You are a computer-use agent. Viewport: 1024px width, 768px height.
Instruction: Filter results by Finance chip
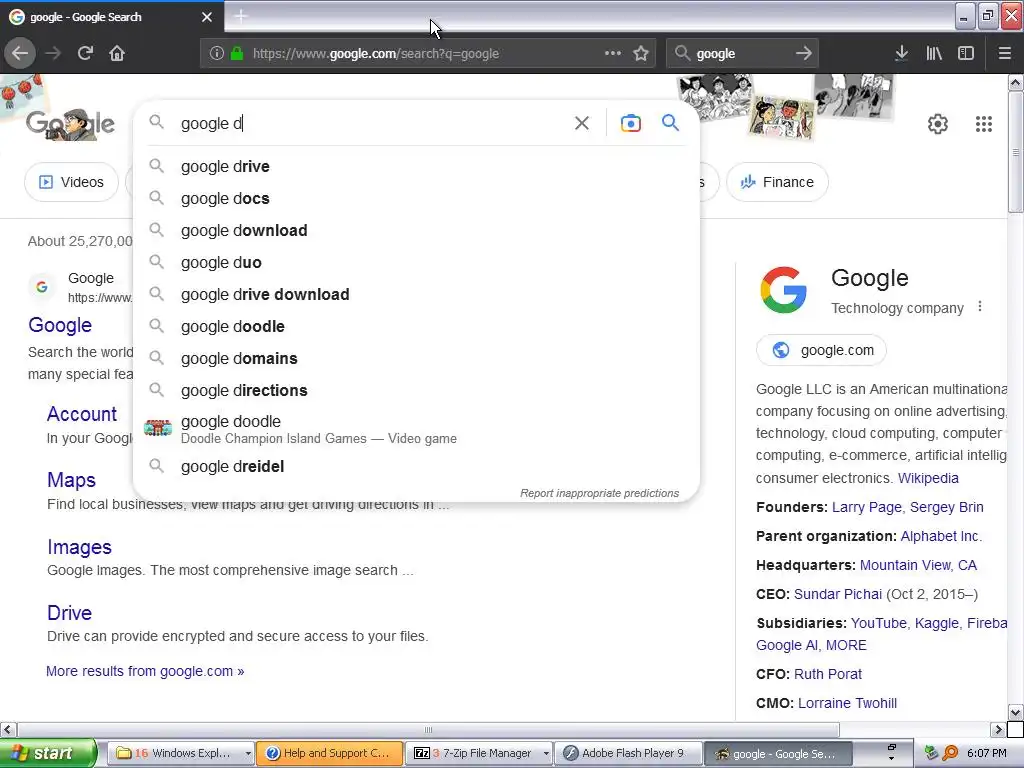(777, 182)
